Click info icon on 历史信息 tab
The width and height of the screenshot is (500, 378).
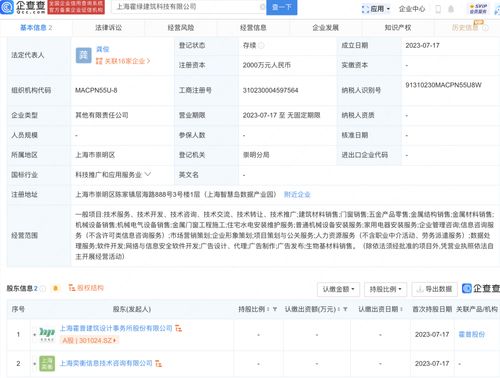coord(486,28)
